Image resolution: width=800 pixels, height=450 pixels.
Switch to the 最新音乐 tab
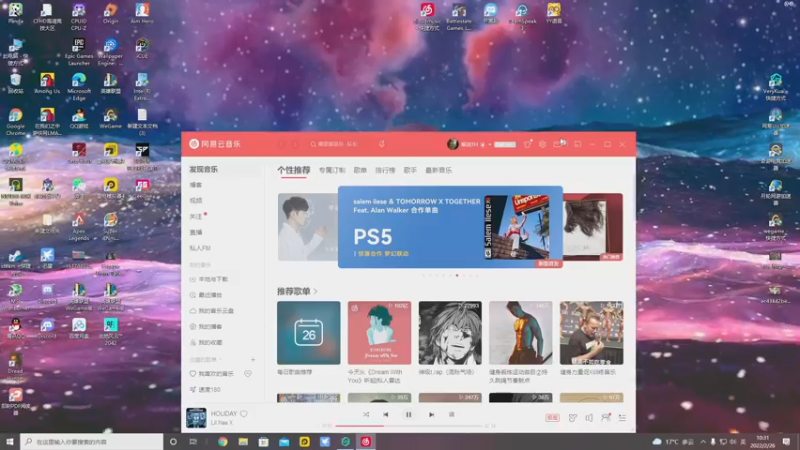click(x=439, y=170)
